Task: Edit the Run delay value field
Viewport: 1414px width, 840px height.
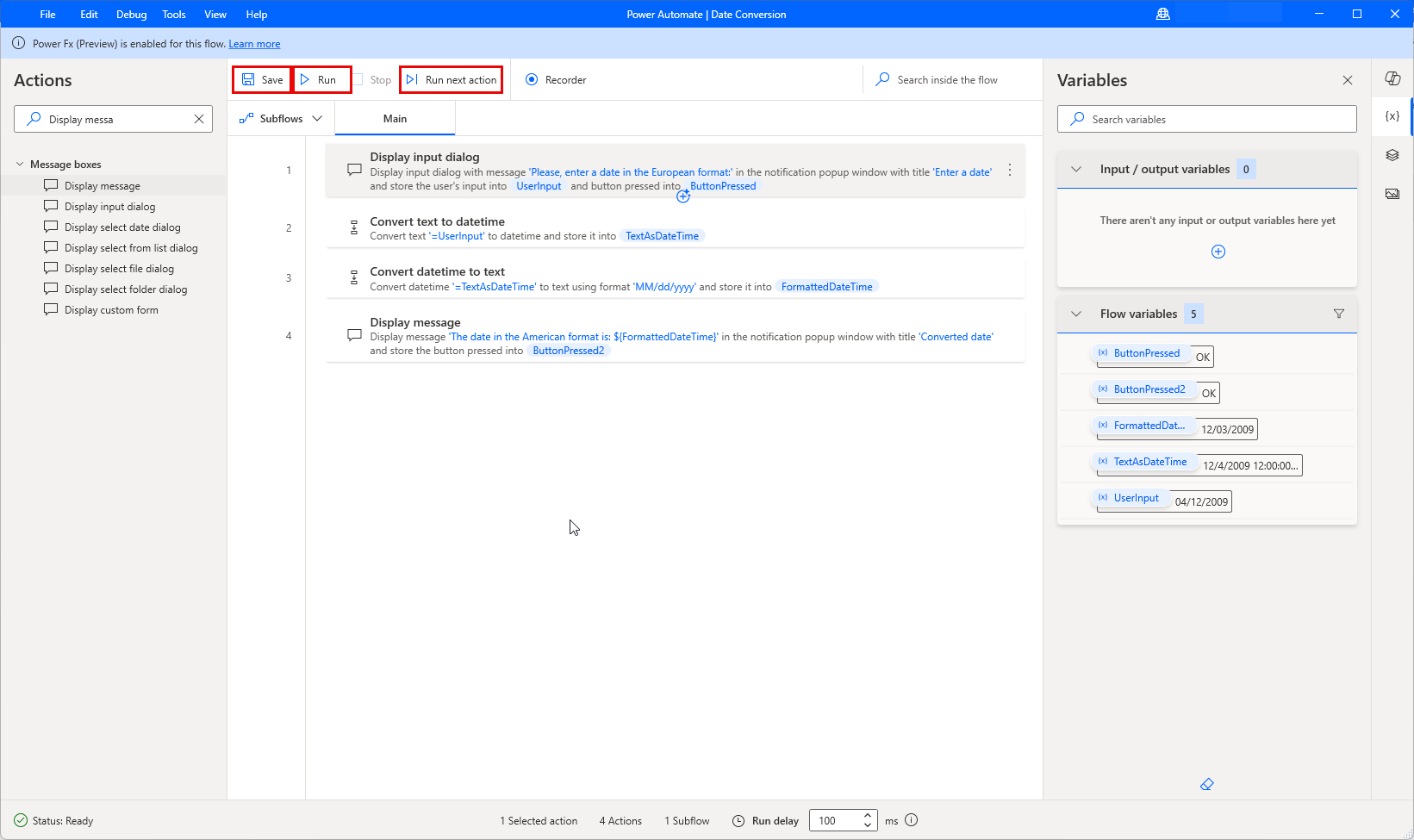Action: [x=836, y=820]
